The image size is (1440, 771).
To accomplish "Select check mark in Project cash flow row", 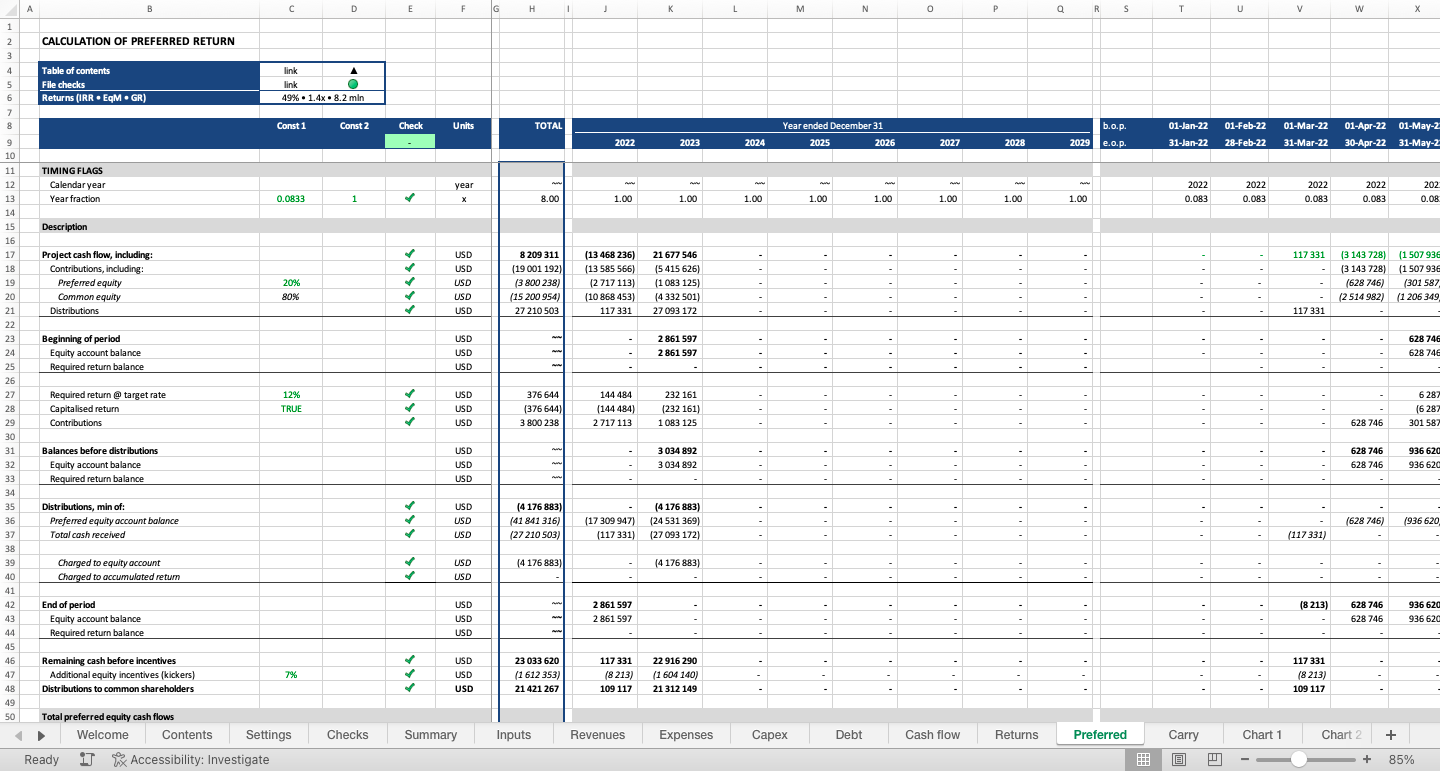I will 410,255.
